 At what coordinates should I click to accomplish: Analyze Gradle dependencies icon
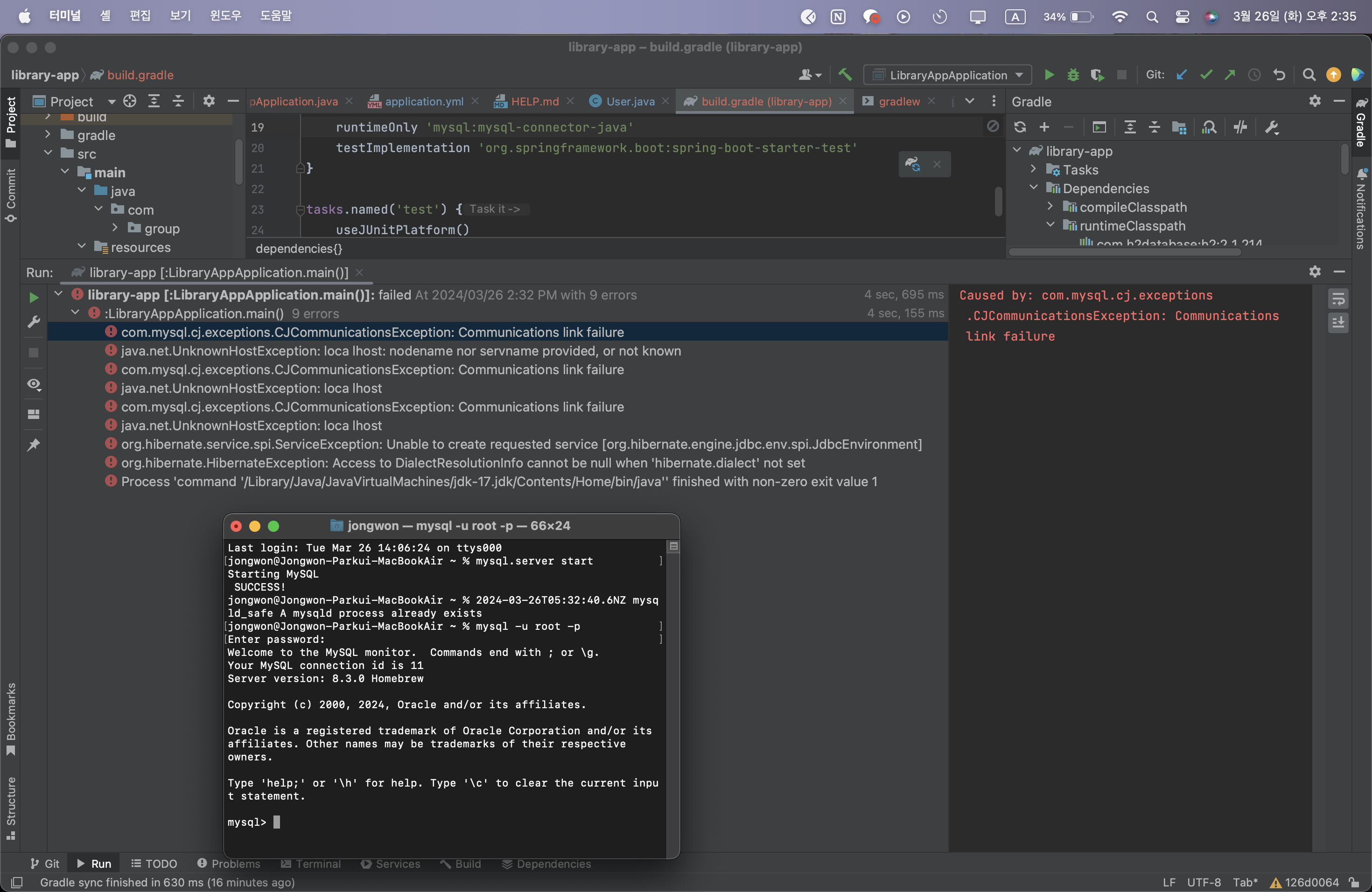pos(1209,127)
